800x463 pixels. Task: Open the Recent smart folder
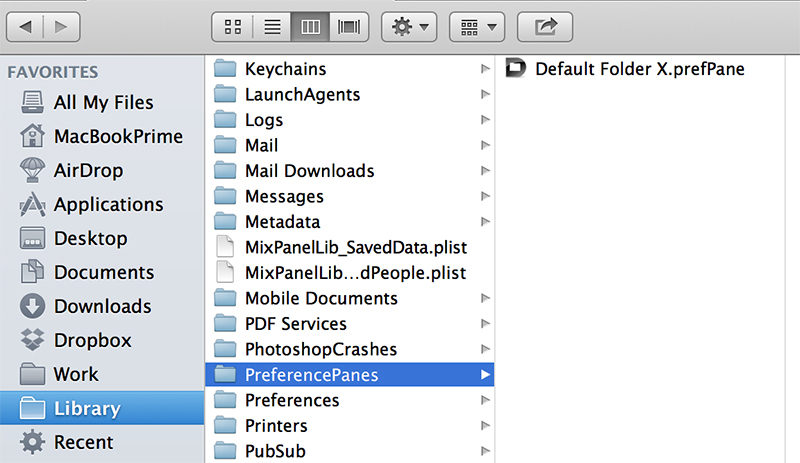[102, 442]
